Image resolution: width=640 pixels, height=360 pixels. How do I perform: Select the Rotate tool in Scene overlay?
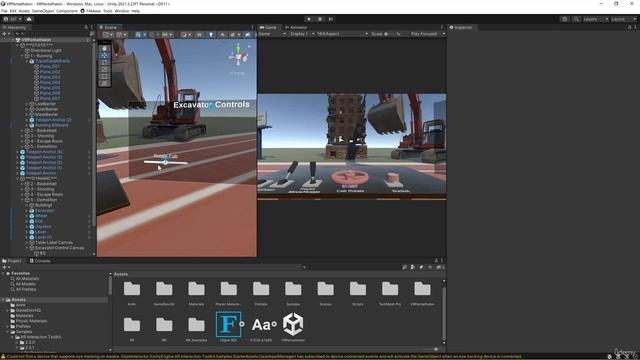point(104,62)
